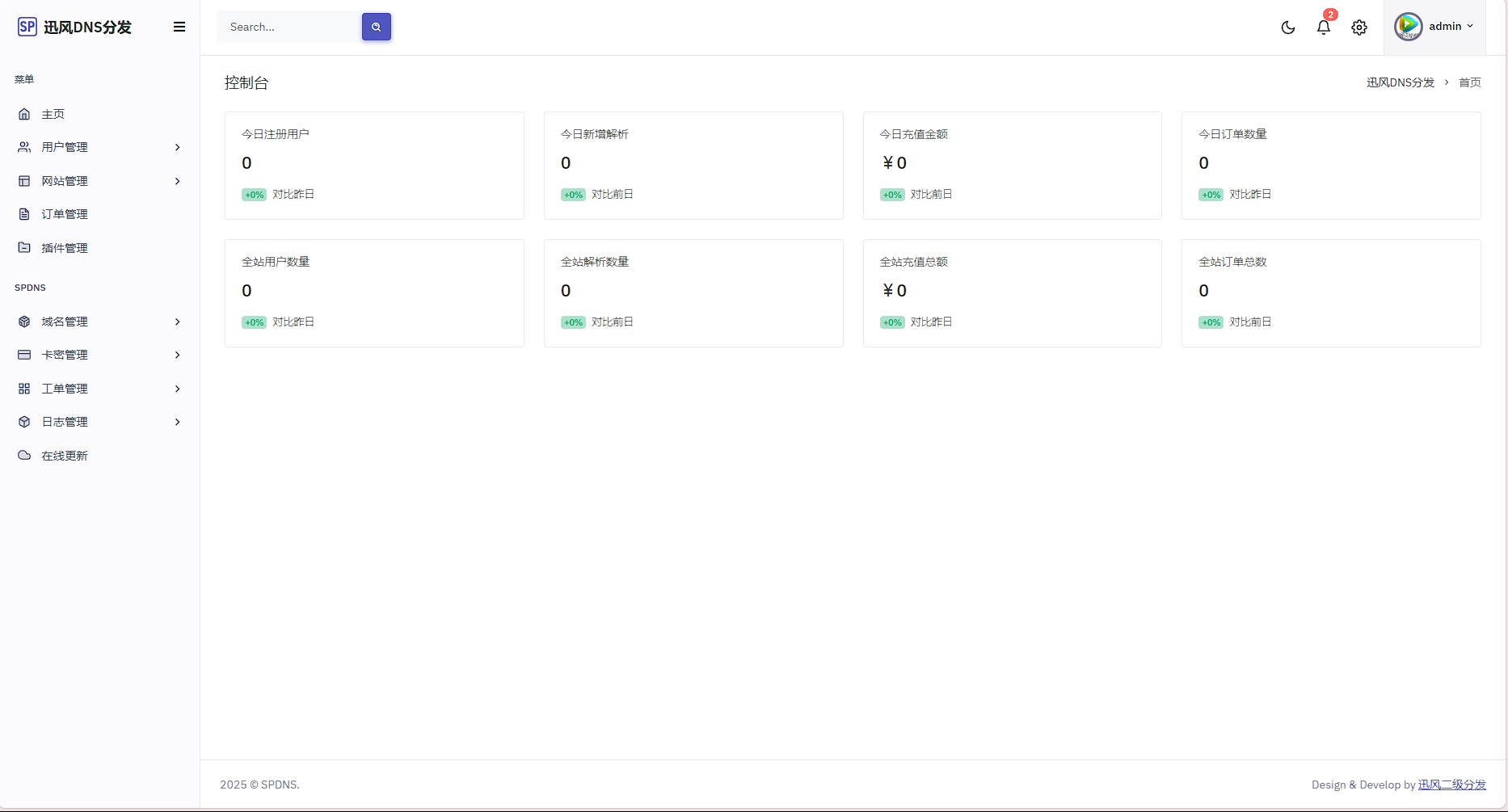Click the 工单管理 grid icon

24,389
